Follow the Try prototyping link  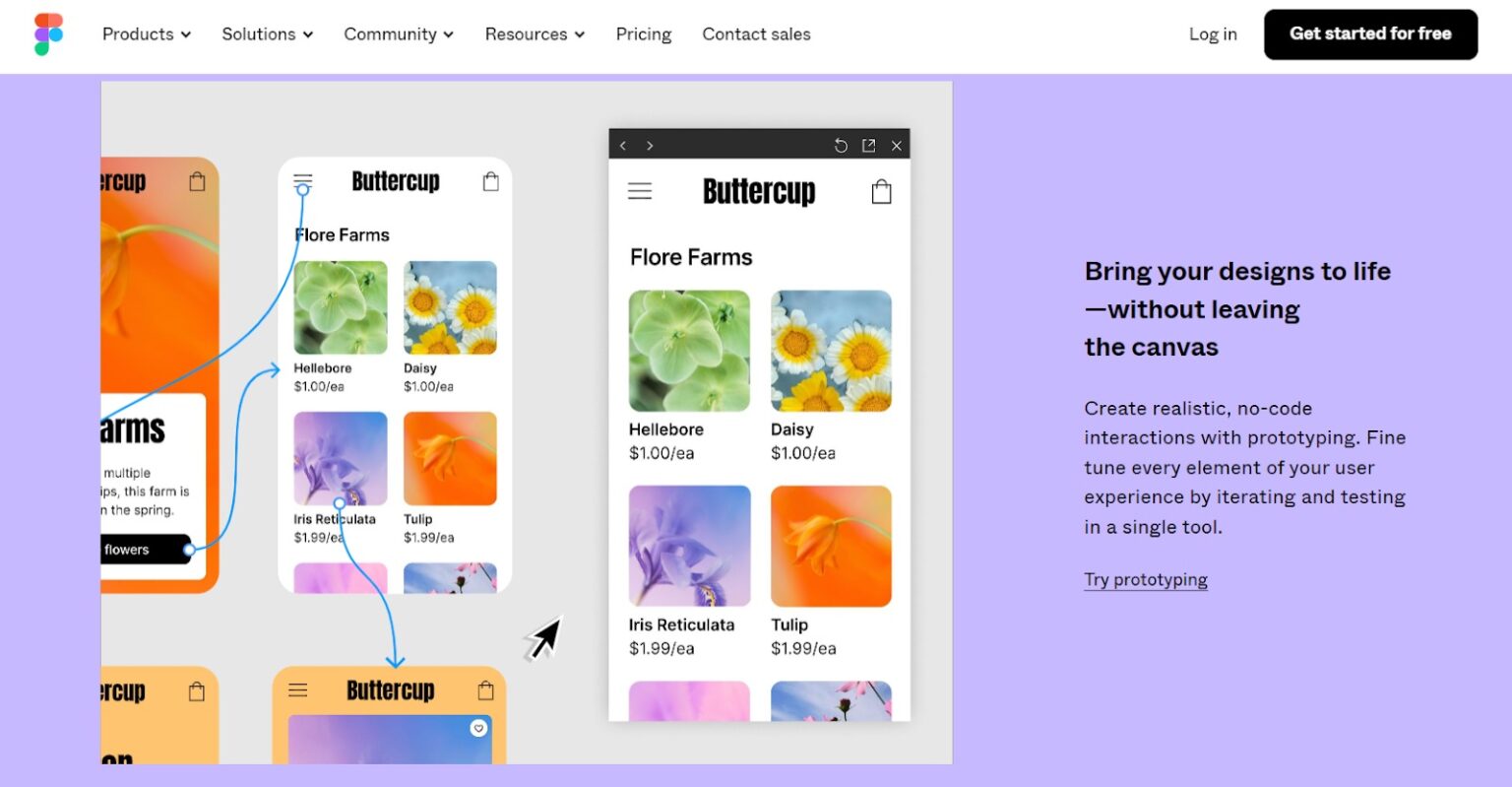pos(1145,579)
